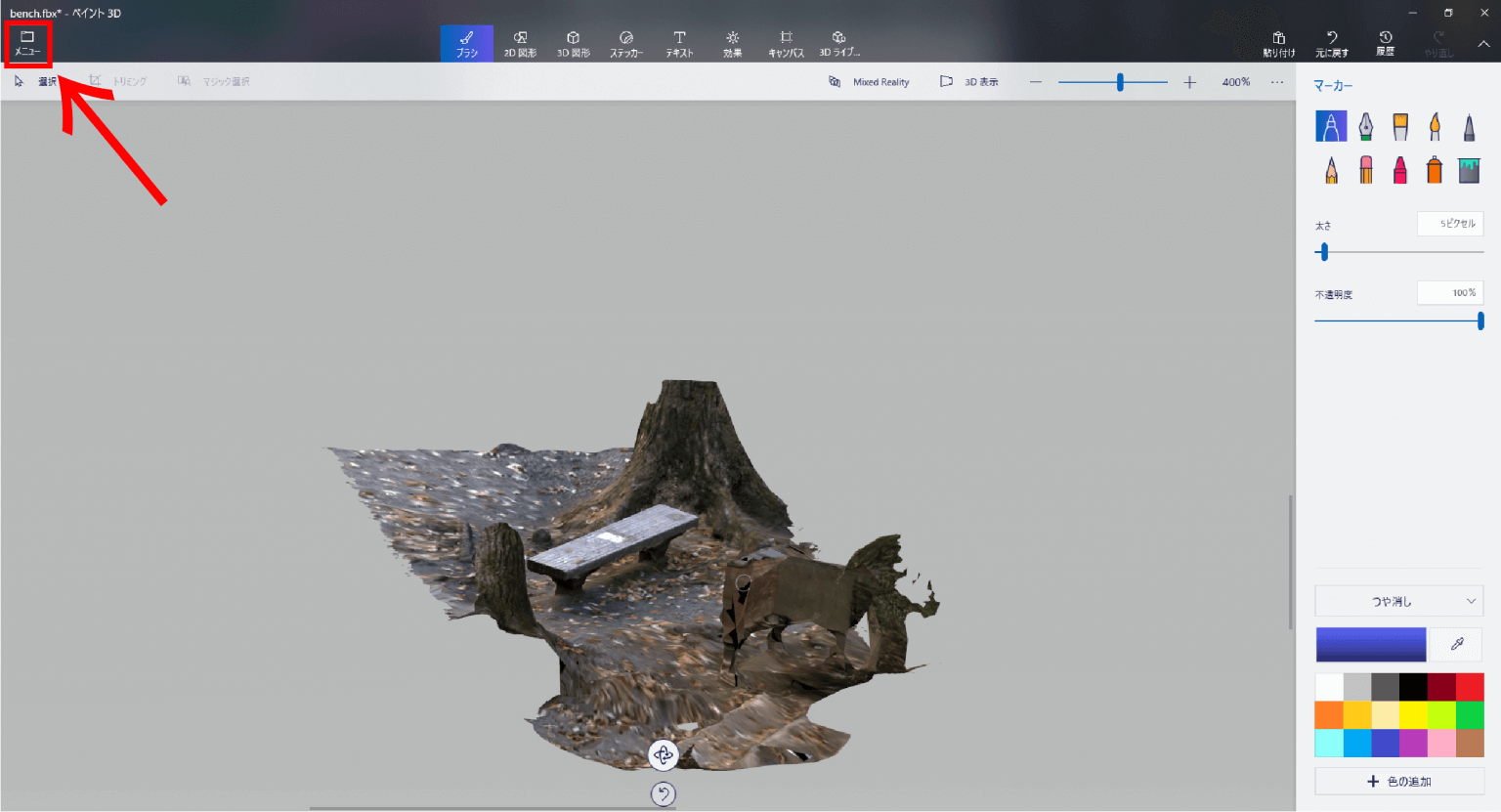Enable the Mixed Reality view
Viewport: 1501px width, 812px height.
click(x=870, y=82)
